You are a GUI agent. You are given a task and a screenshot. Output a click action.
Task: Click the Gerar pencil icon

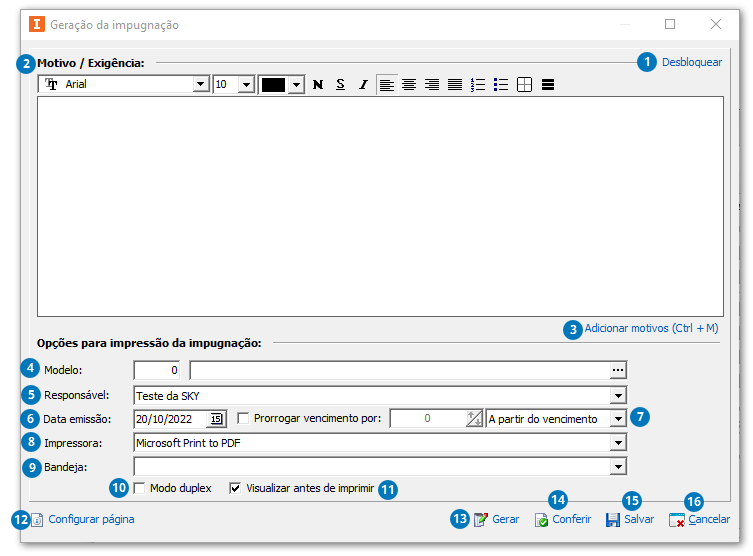coord(480,520)
